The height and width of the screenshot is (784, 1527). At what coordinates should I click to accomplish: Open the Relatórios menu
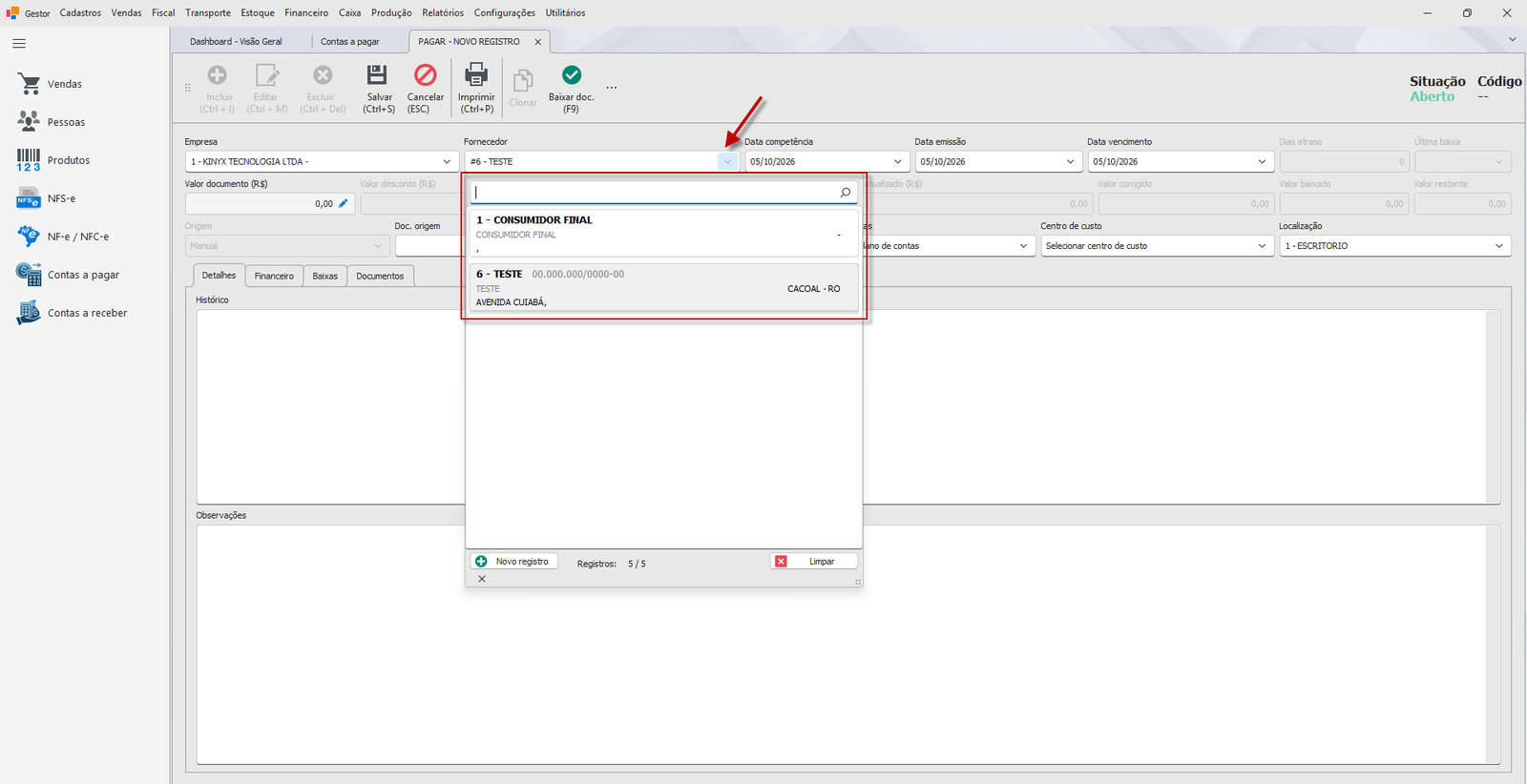click(x=443, y=12)
